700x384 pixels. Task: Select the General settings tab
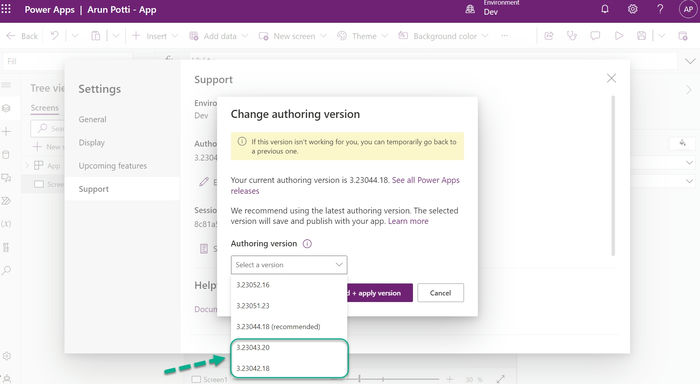tap(92, 119)
